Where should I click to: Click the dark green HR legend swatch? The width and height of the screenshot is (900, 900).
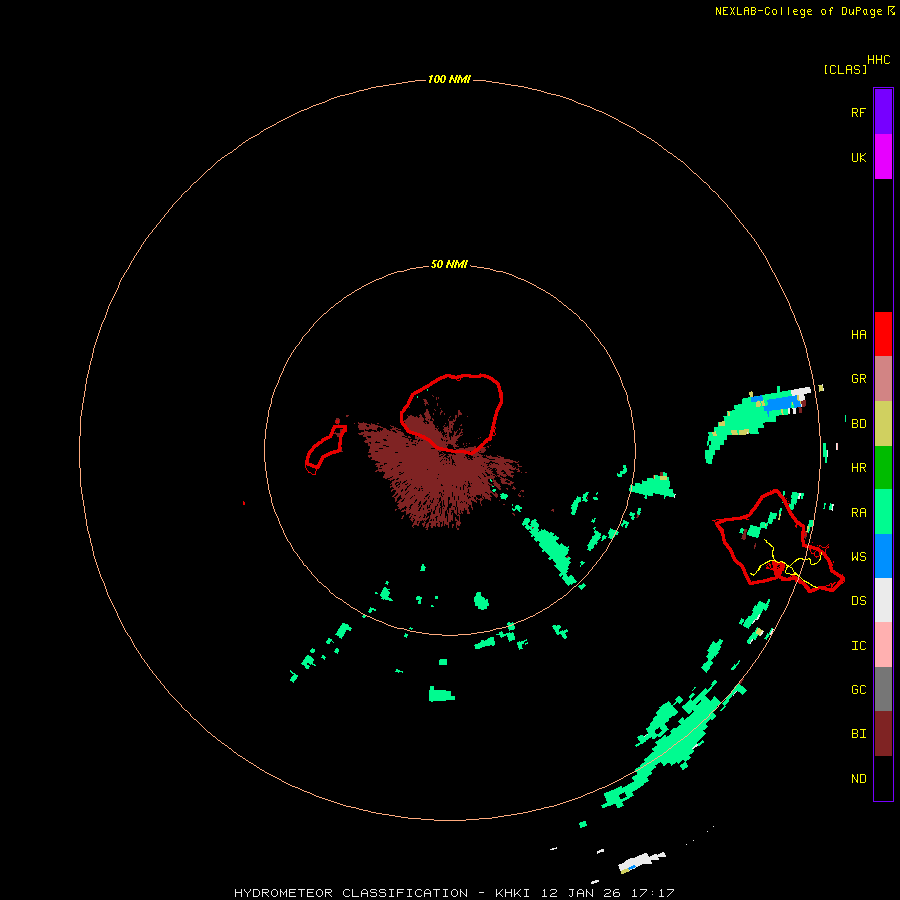coord(883,468)
